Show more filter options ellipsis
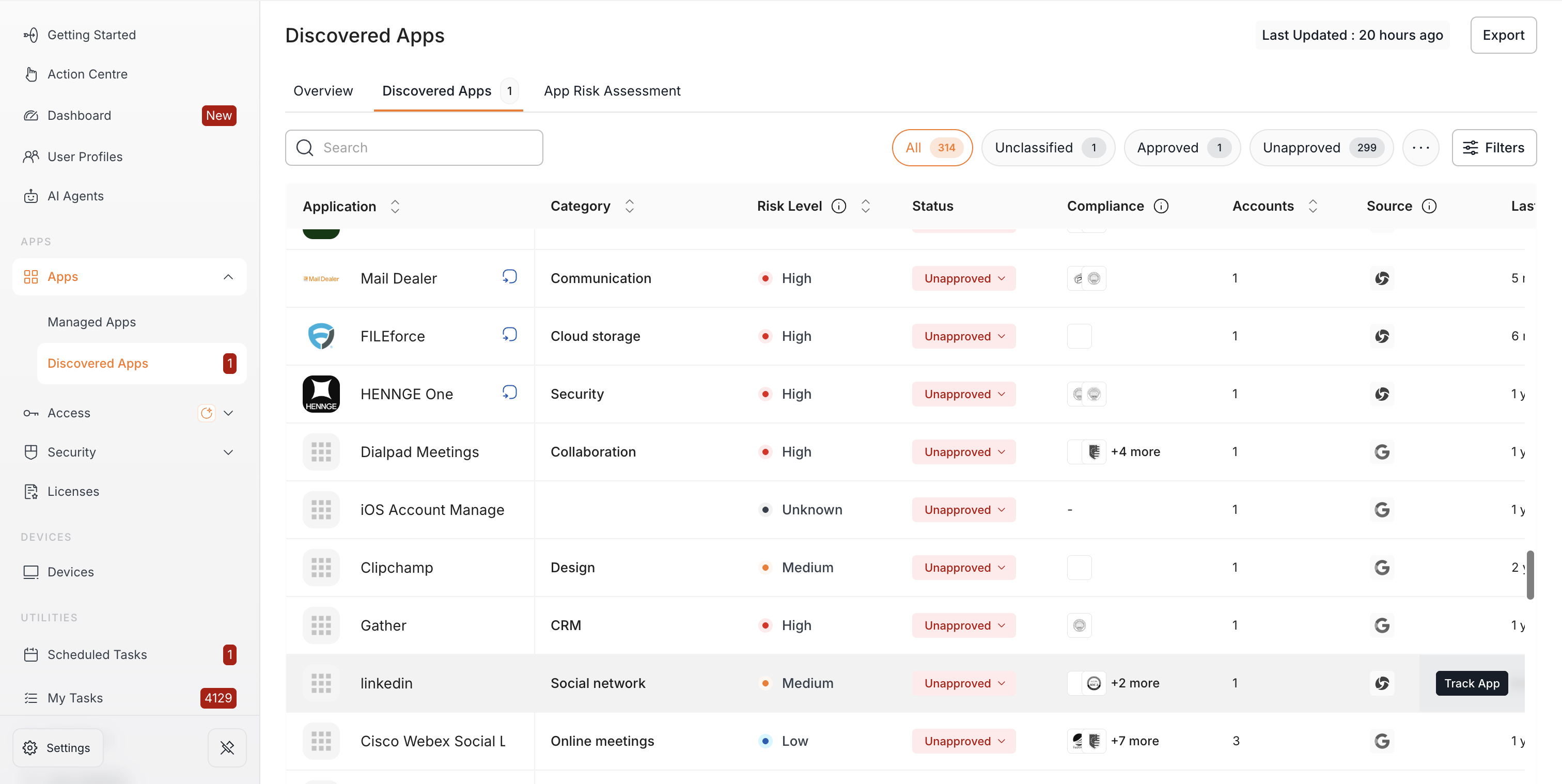1562x784 pixels. (1420, 147)
